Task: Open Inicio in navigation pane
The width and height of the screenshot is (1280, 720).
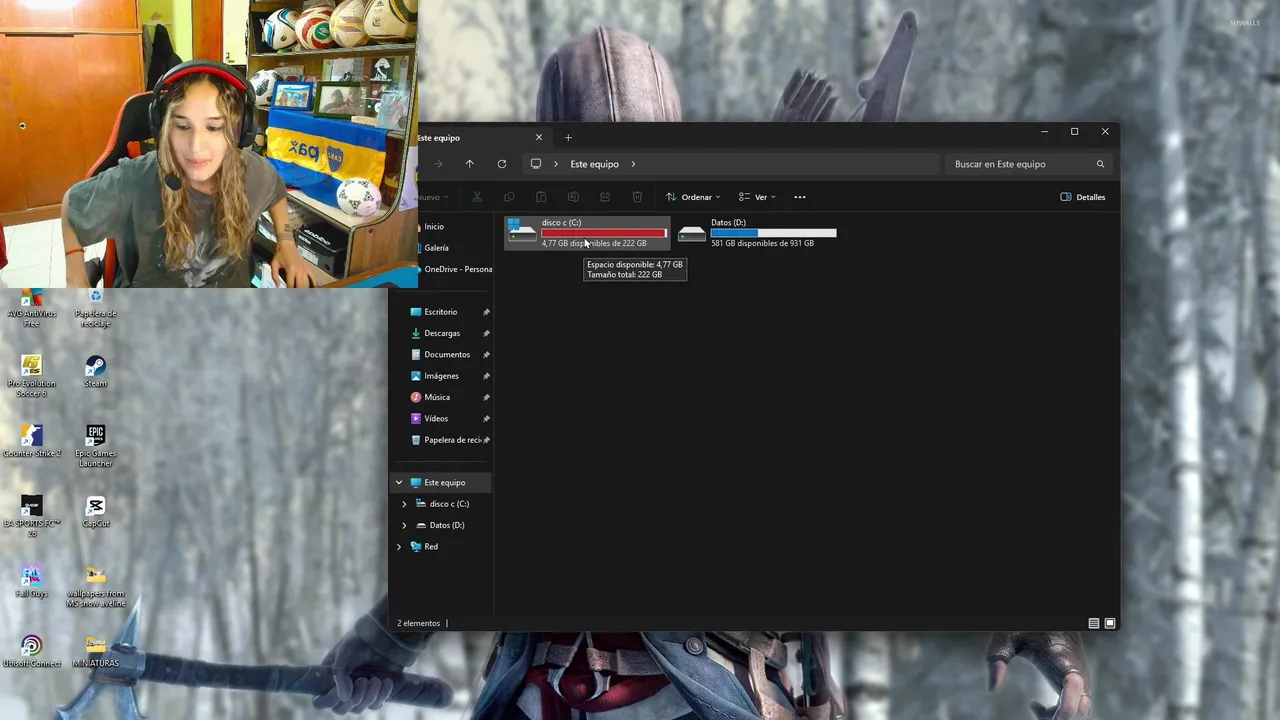Action: [434, 227]
